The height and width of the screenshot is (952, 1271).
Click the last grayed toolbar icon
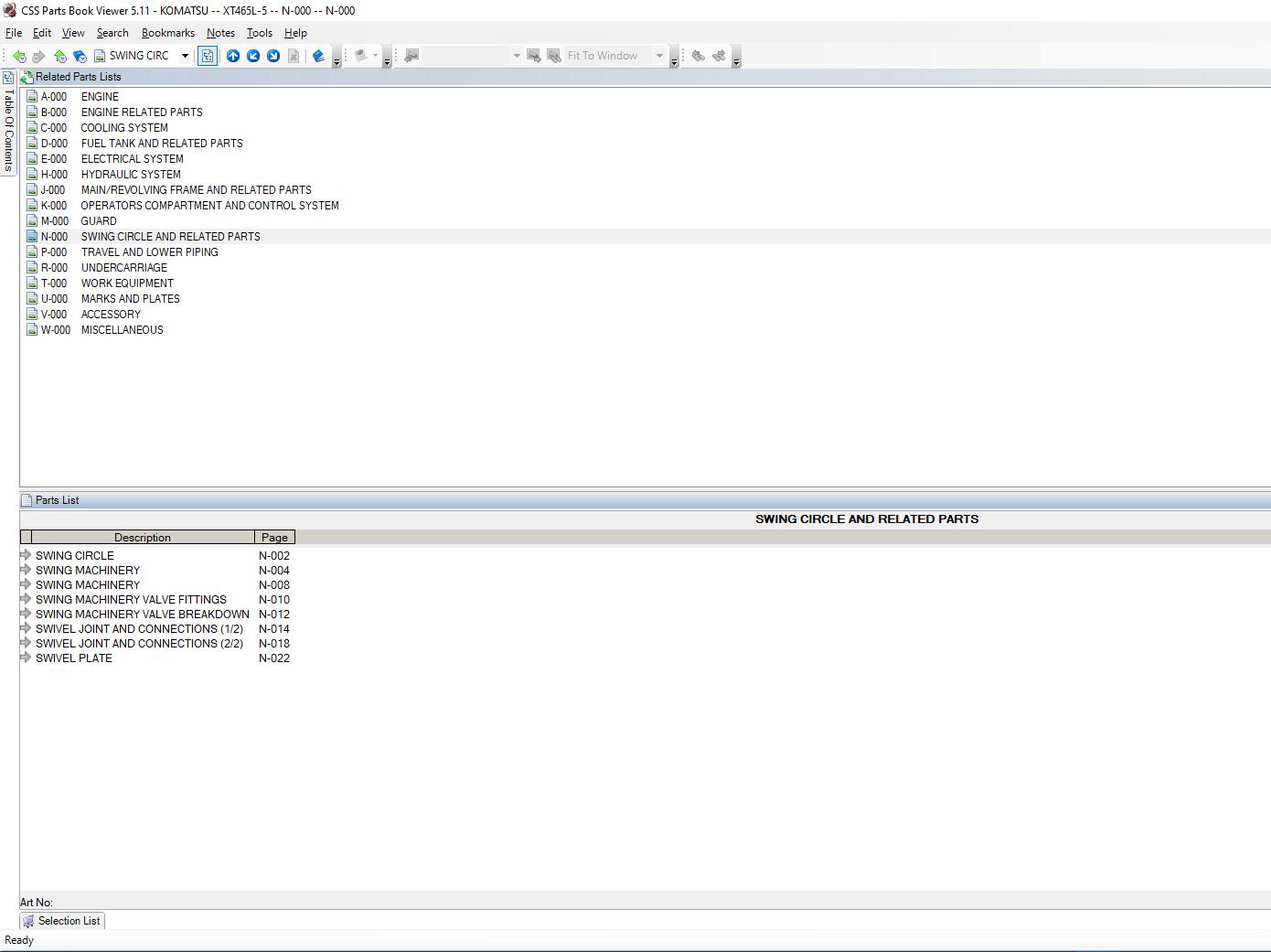point(719,56)
